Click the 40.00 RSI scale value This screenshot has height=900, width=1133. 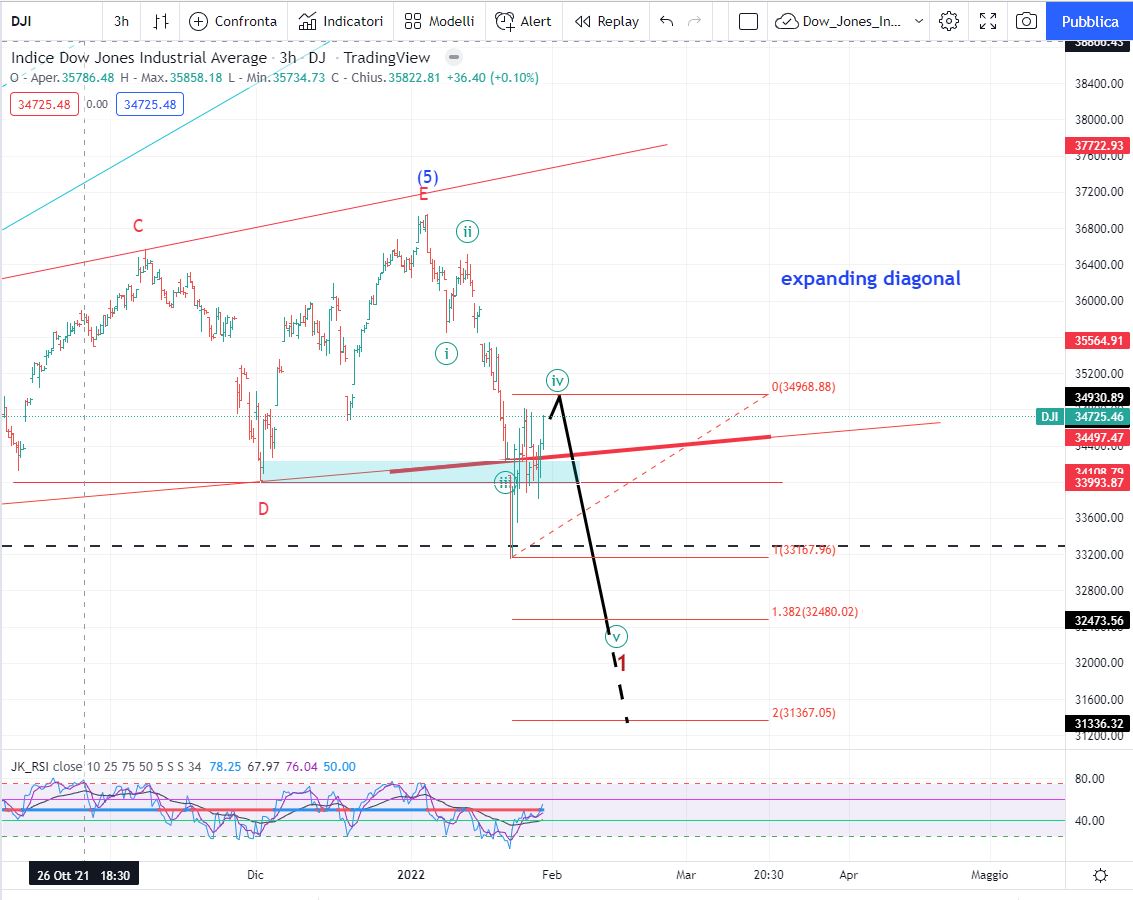(x=1090, y=821)
